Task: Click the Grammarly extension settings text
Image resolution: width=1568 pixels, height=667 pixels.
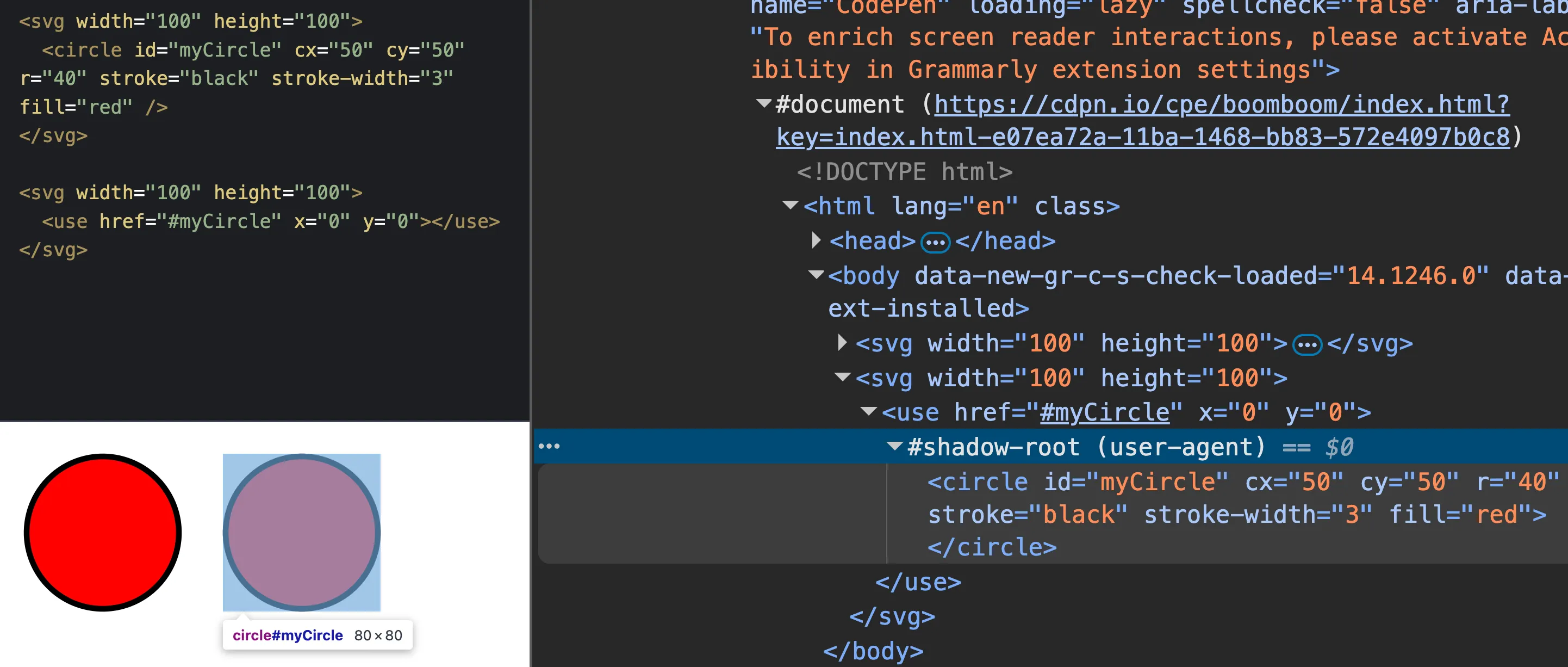Action: point(1109,70)
